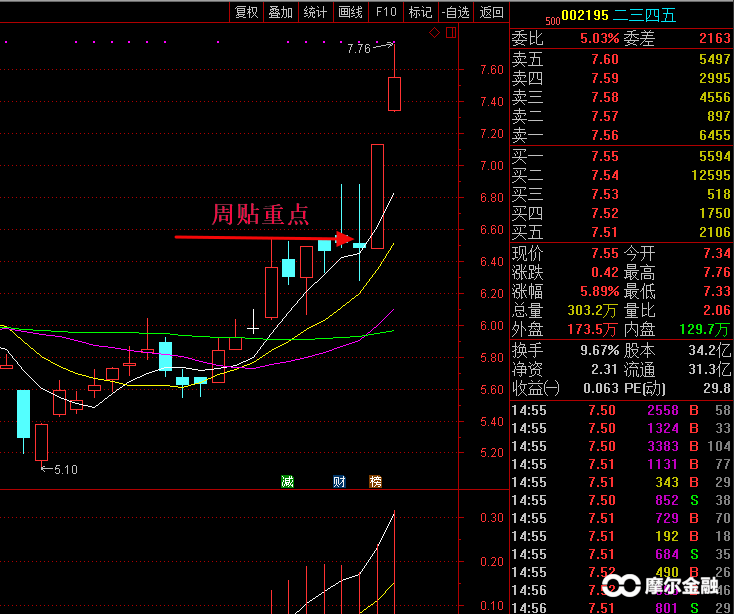The image size is (734, 614).
Task: Click 收益(一) value 0.063
Action: (601, 388)
